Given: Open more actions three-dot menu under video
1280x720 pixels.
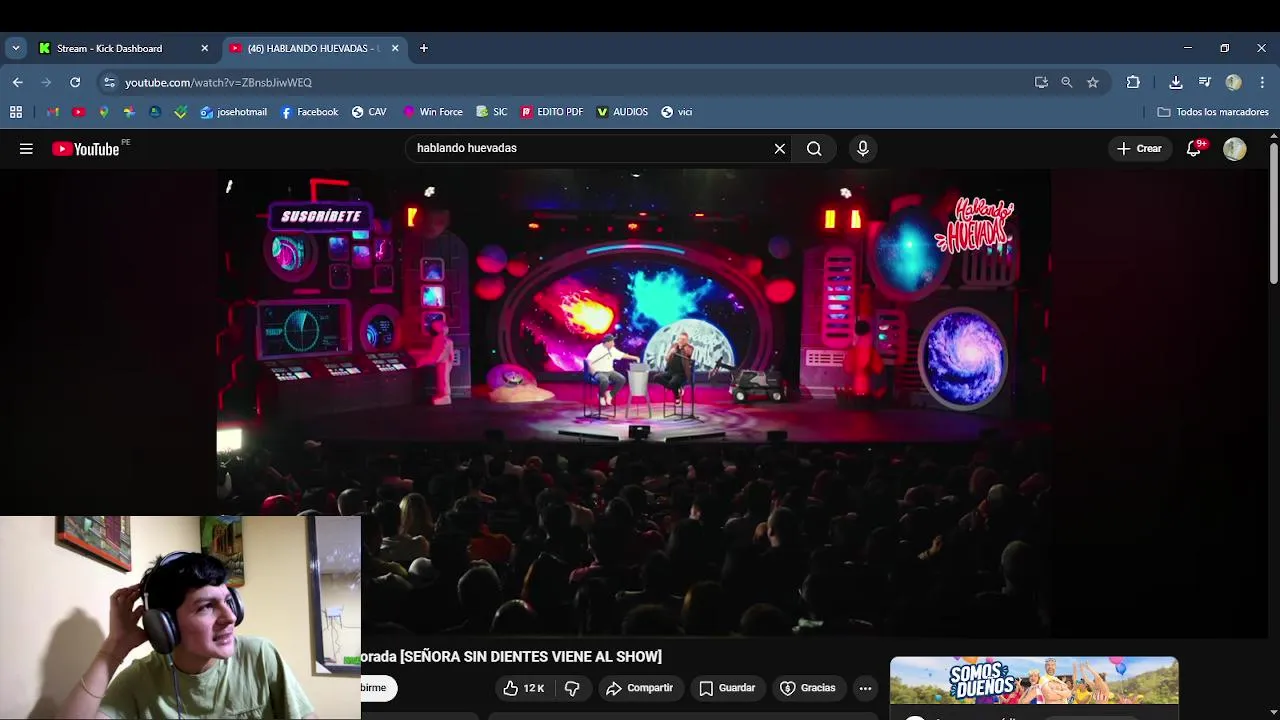Looking at the screenshot, I should click(x=865, y=688).
